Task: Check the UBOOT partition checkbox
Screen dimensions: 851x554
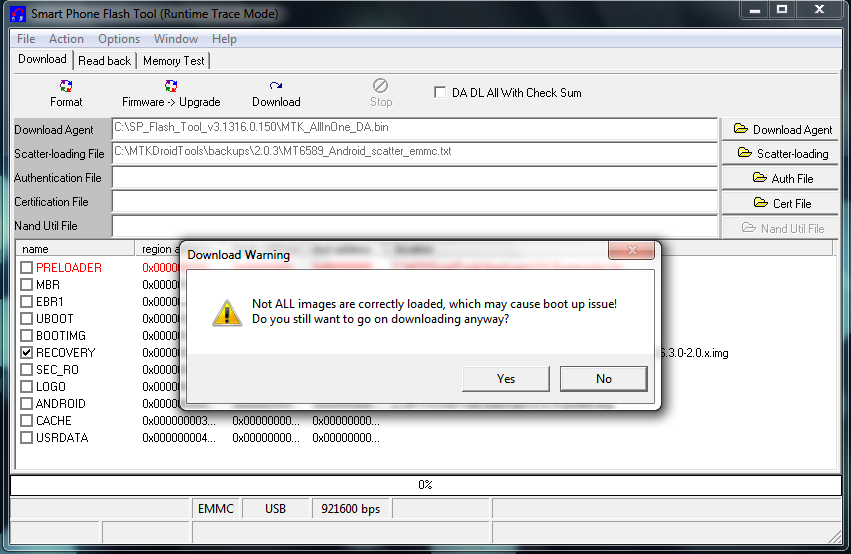Action: (27, 319)
